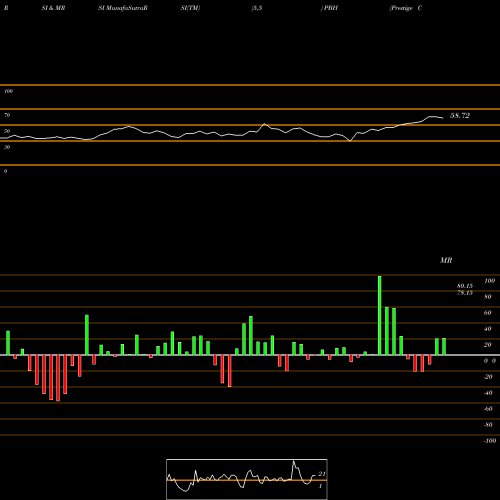This screenshot has height=500, width=500.
Task: Click the deepest red bar in MR chart
Action: pos(58,378)
